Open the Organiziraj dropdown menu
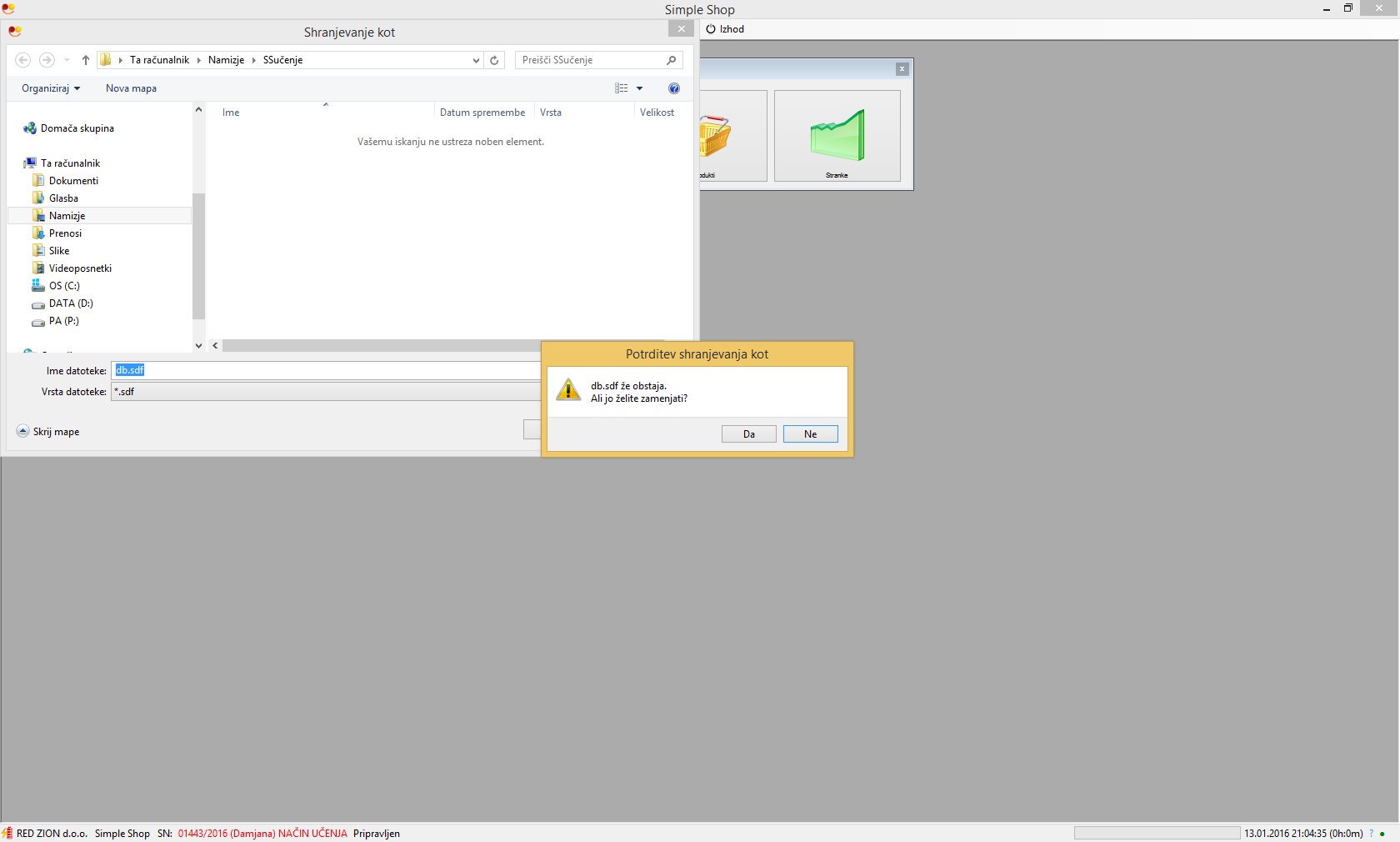The width and height of the screenshot is (1400, 842). [x=51, y=88]
